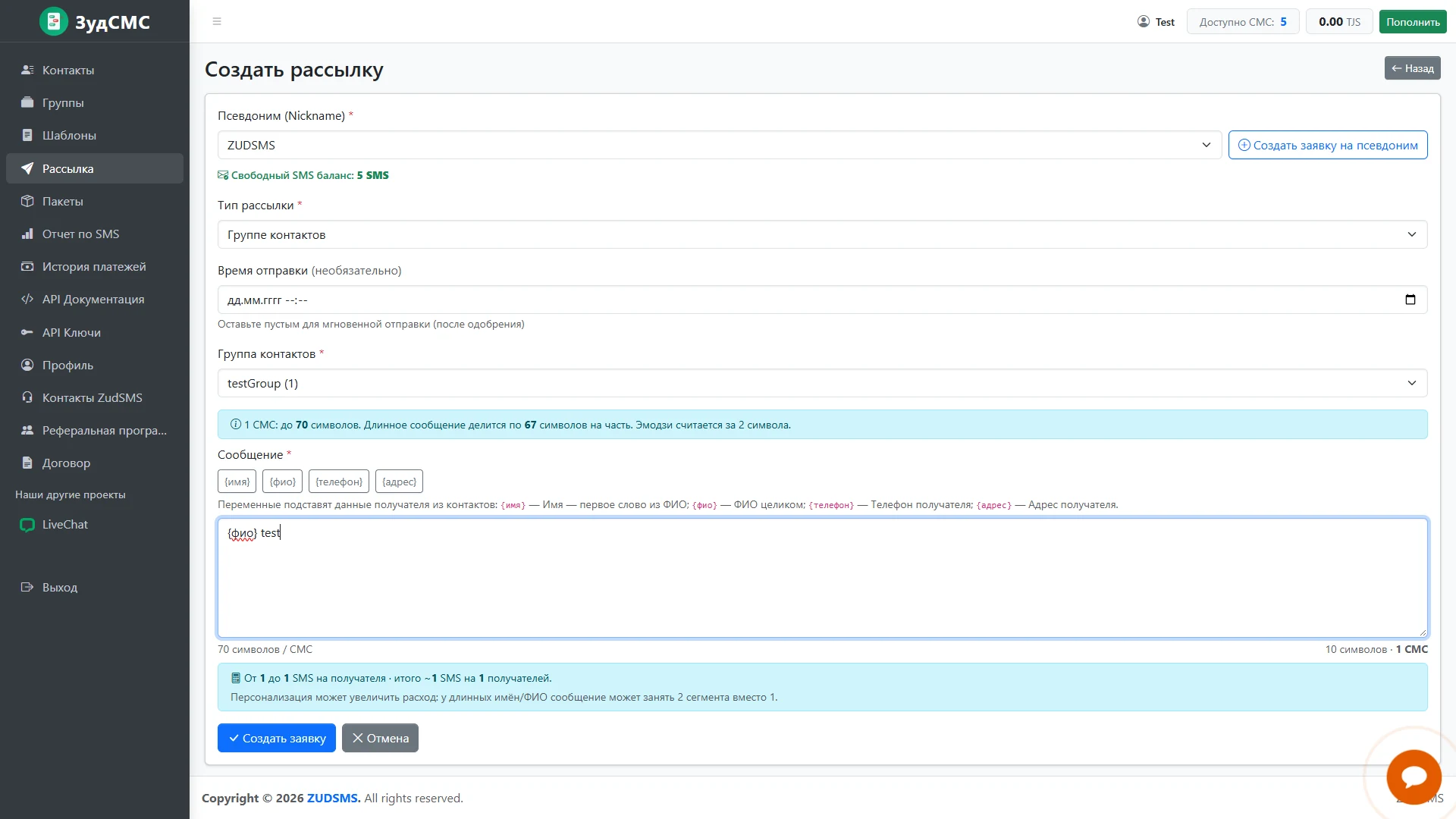Click the Отмена button

pos(380,738)
